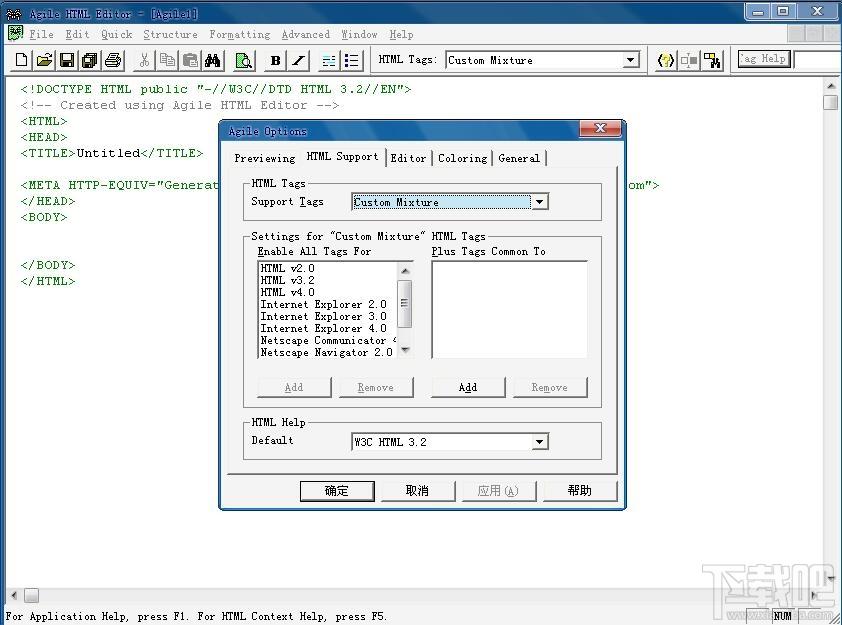Close the Agile Options dialog
842x625 pixels.
coord(600,128)
